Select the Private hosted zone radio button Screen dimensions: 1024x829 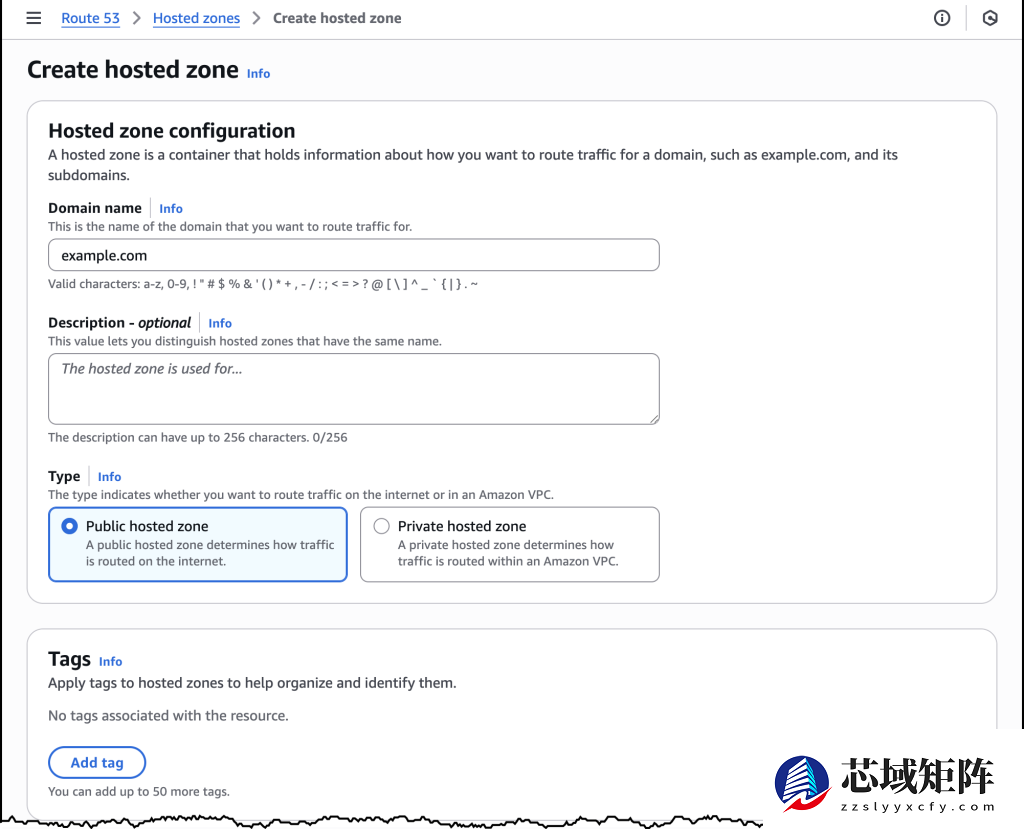[x=382, y=526]
